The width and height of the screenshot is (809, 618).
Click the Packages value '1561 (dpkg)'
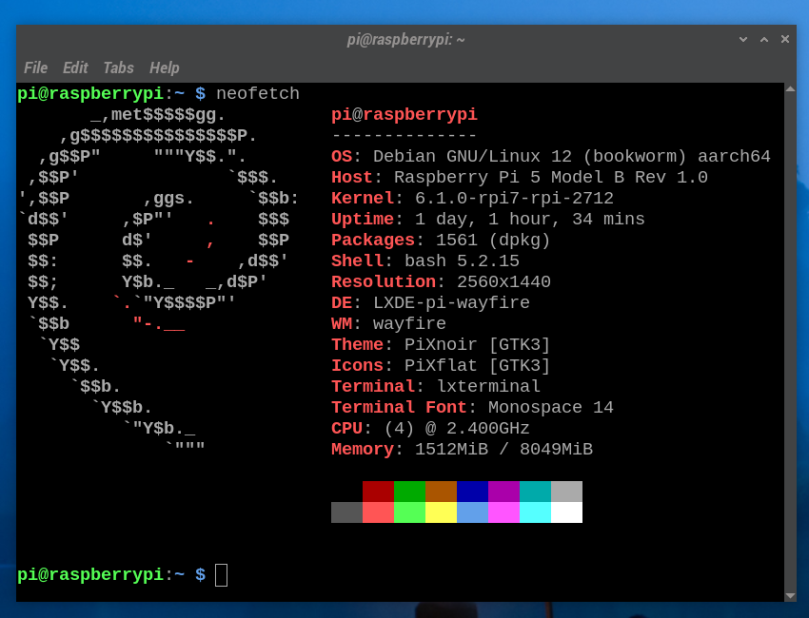tap(493, 240)
